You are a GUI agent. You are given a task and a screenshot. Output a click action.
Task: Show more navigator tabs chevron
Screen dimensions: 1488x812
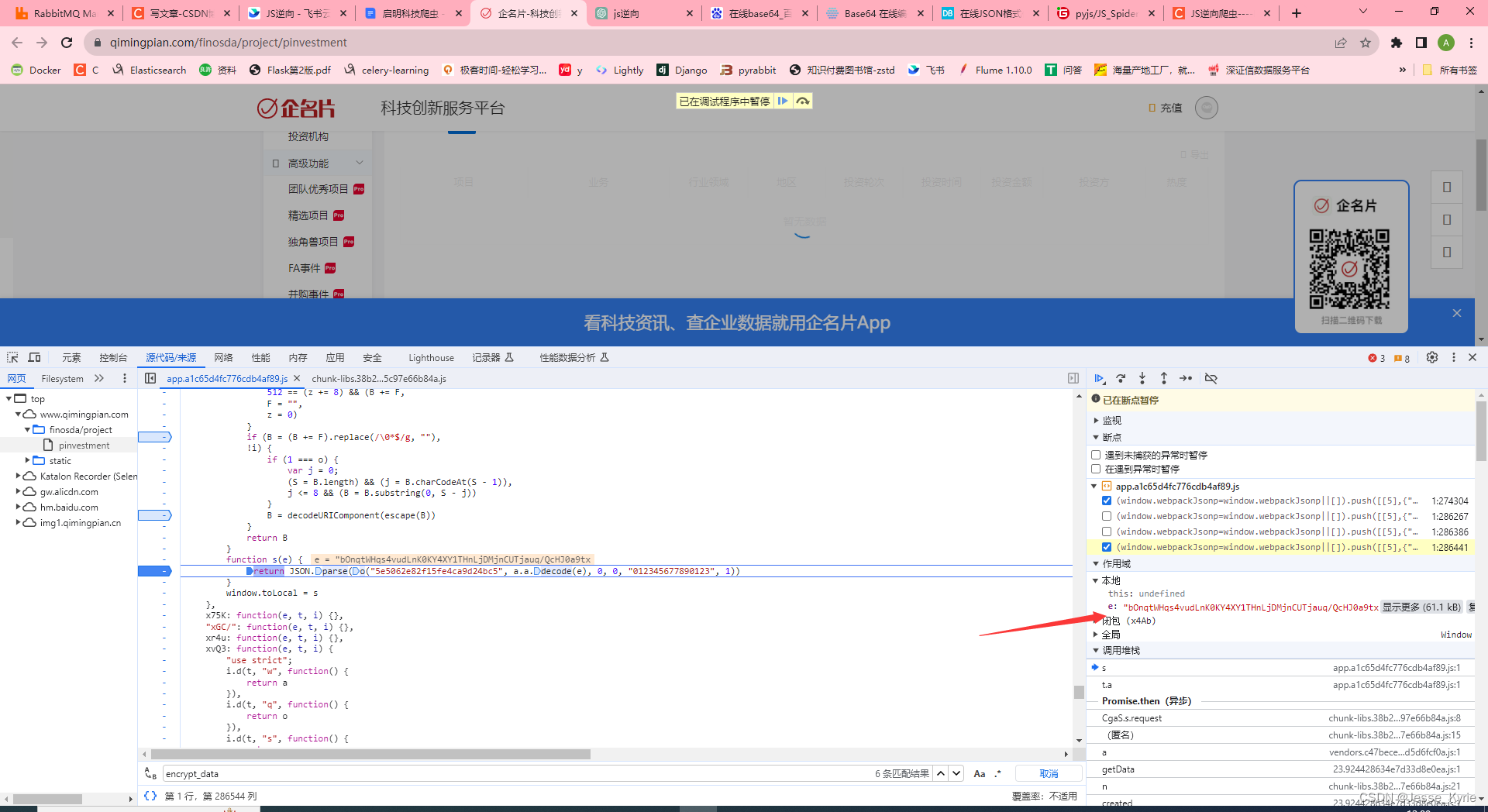99,378
